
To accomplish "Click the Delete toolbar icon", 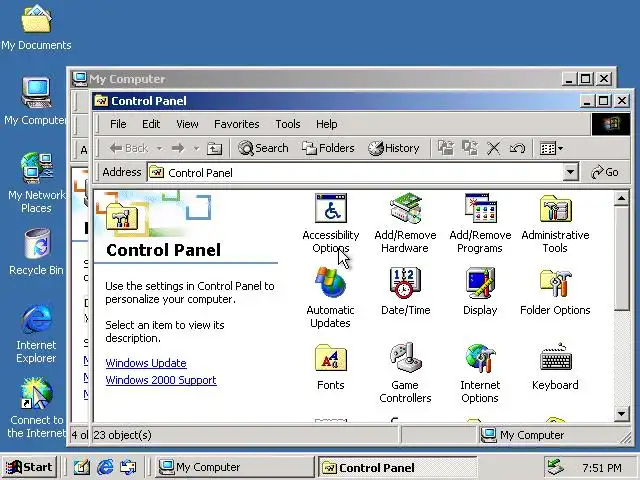I will [493, 148].
